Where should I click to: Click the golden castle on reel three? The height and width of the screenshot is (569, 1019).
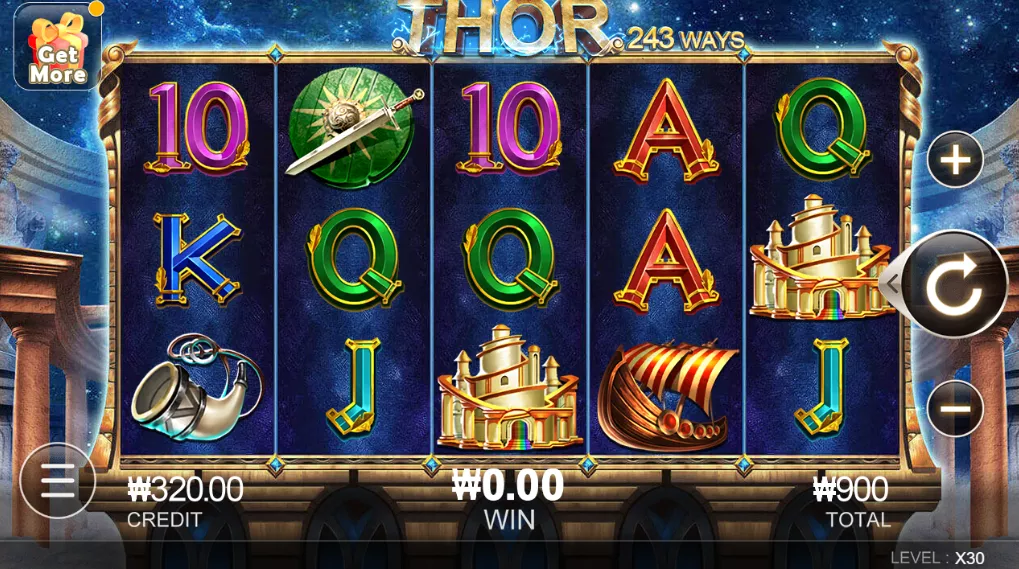tap(509, 388)
